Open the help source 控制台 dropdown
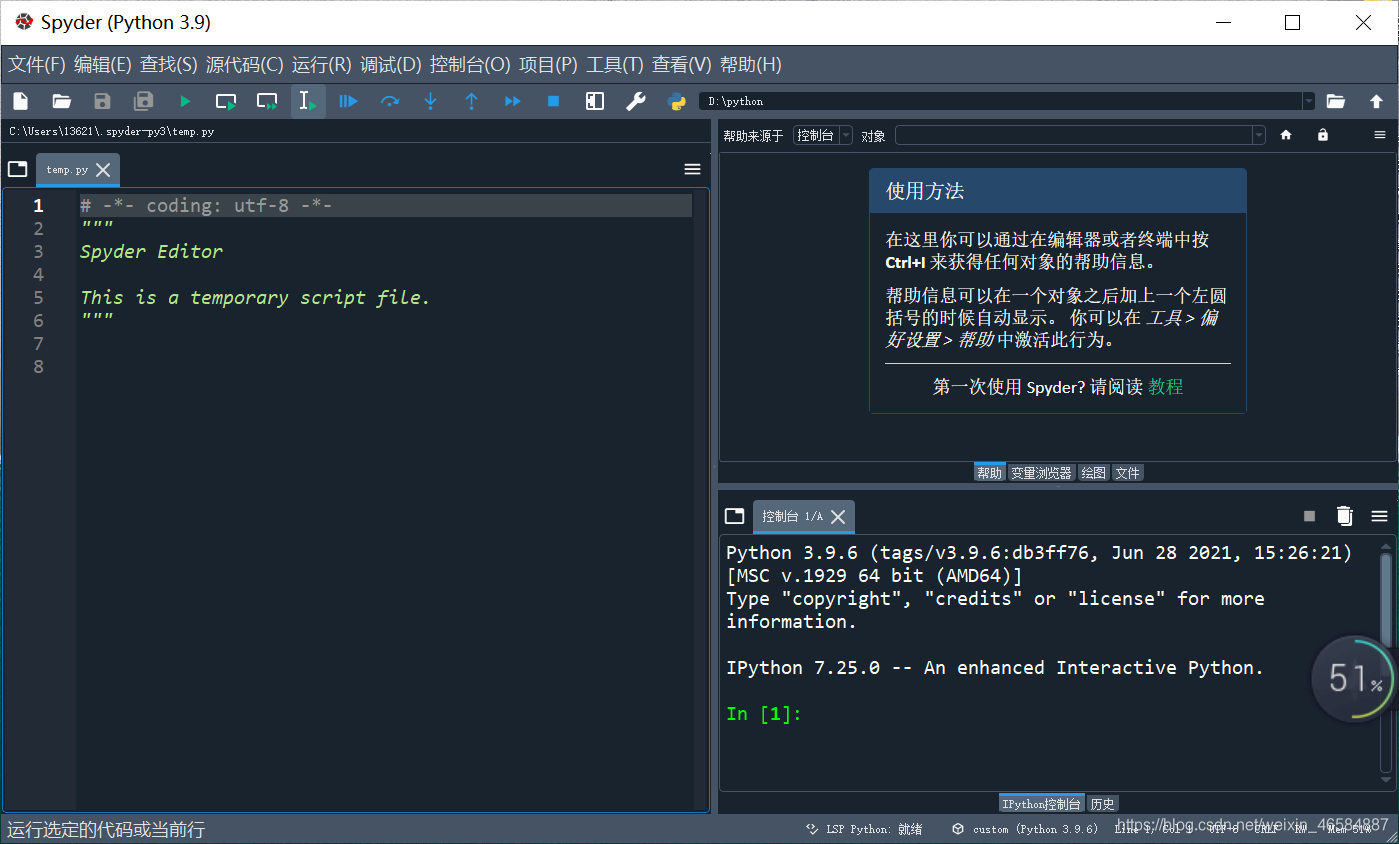Screen dimensions: 1399x844 click(x=823, y=135)
